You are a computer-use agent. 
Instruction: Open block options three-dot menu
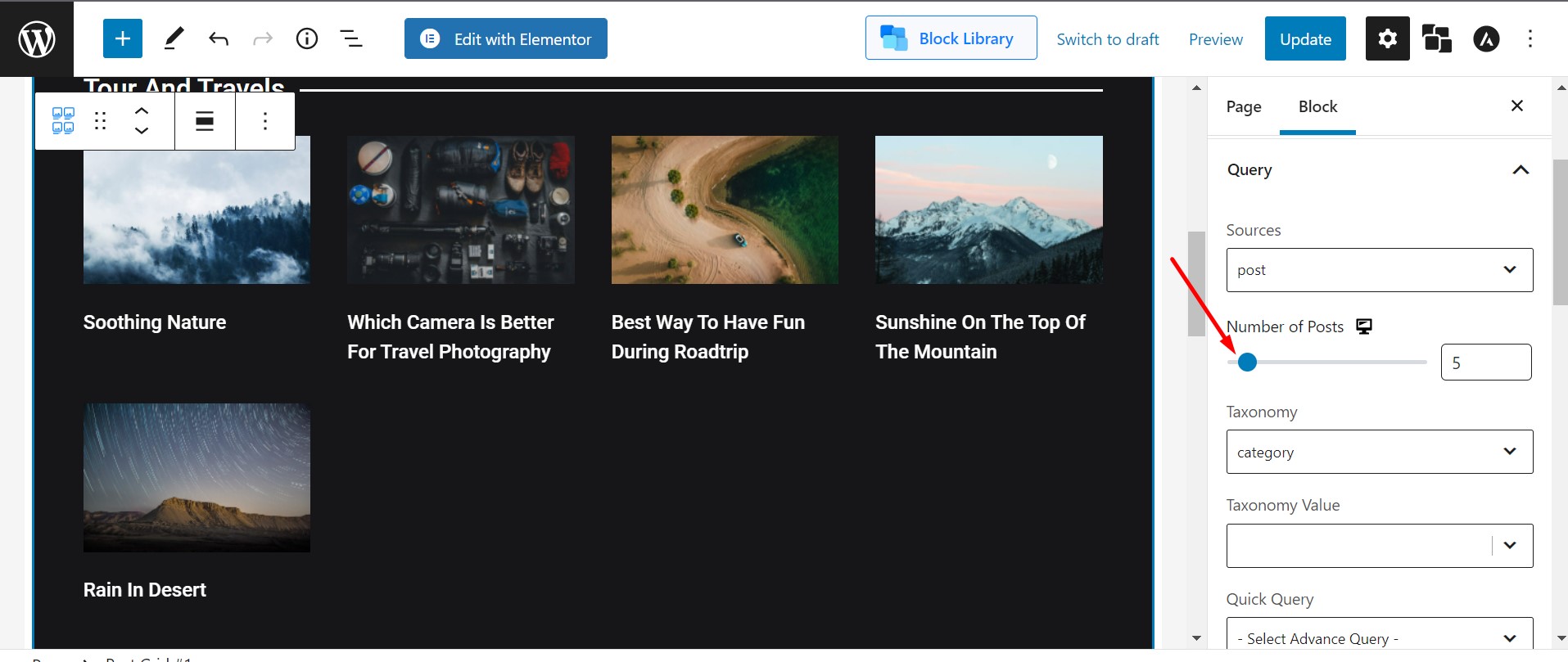click(x=264, y=121)
